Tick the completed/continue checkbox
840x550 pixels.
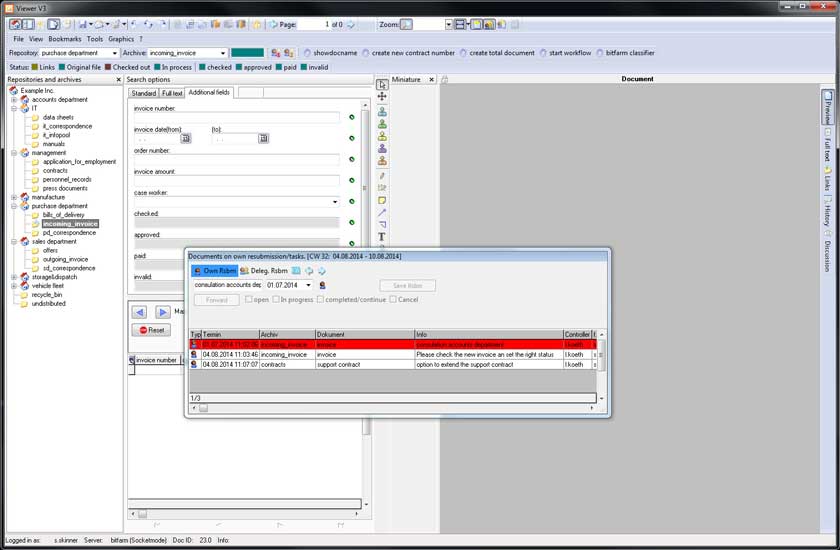320,299
